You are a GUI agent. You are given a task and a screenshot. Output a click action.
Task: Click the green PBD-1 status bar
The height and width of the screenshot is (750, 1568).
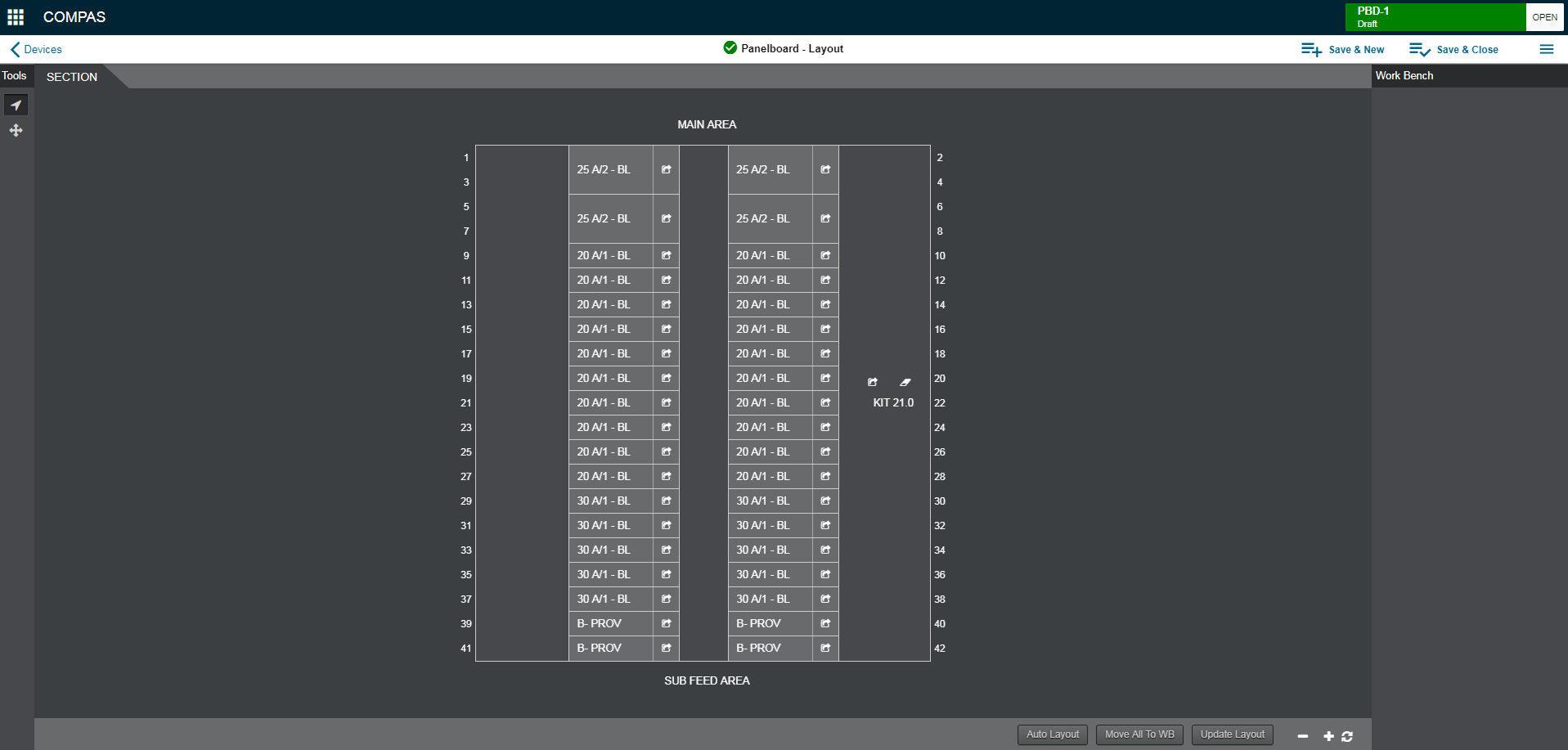coord(1435,16)
